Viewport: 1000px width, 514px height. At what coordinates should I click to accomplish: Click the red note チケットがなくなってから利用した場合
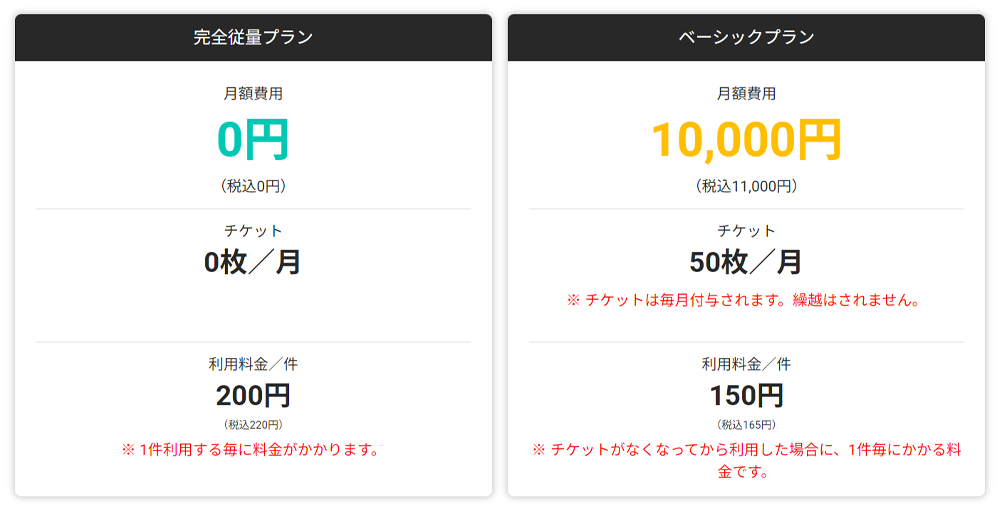tap(746, 460)
